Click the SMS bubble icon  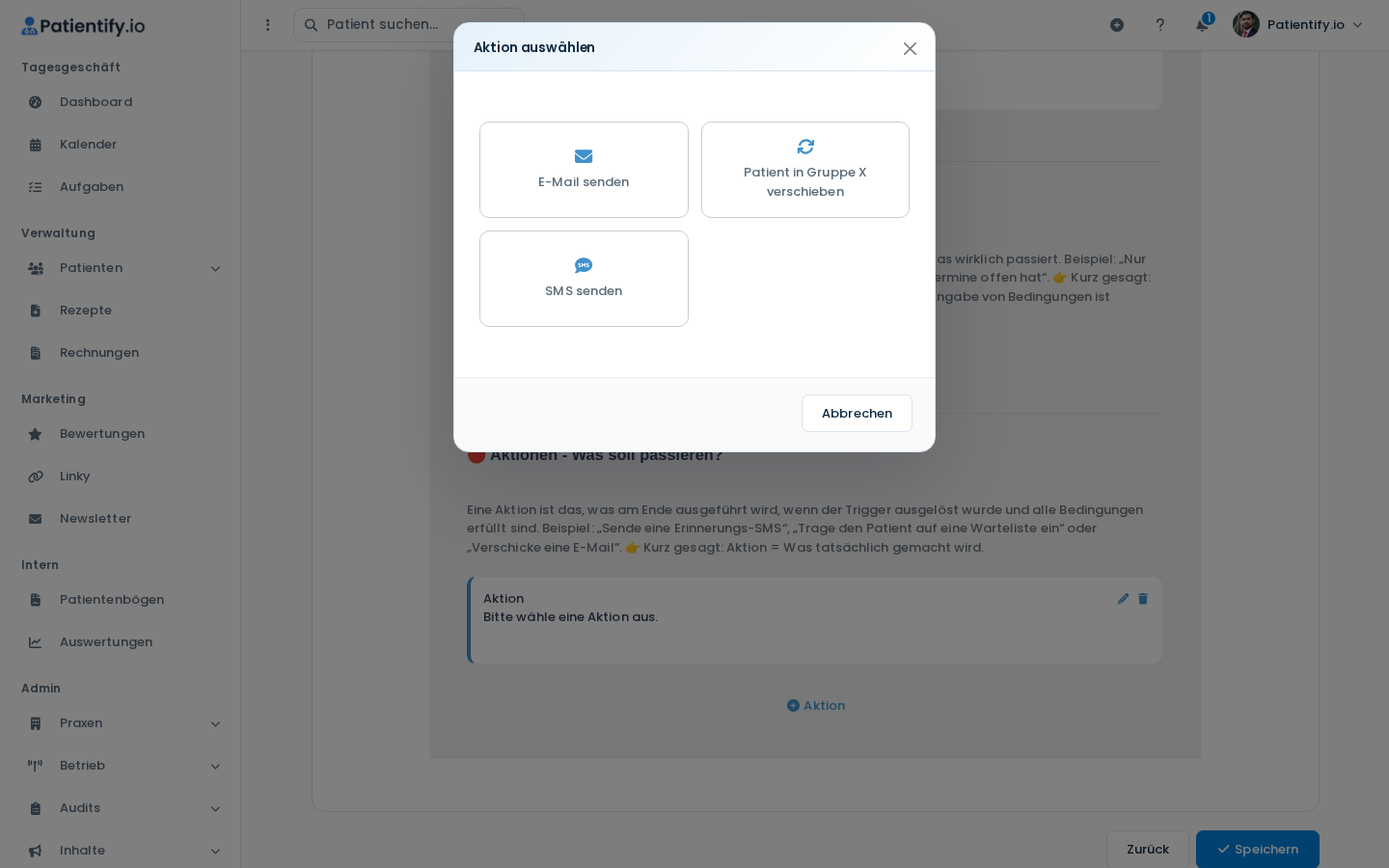coord(584,265)
